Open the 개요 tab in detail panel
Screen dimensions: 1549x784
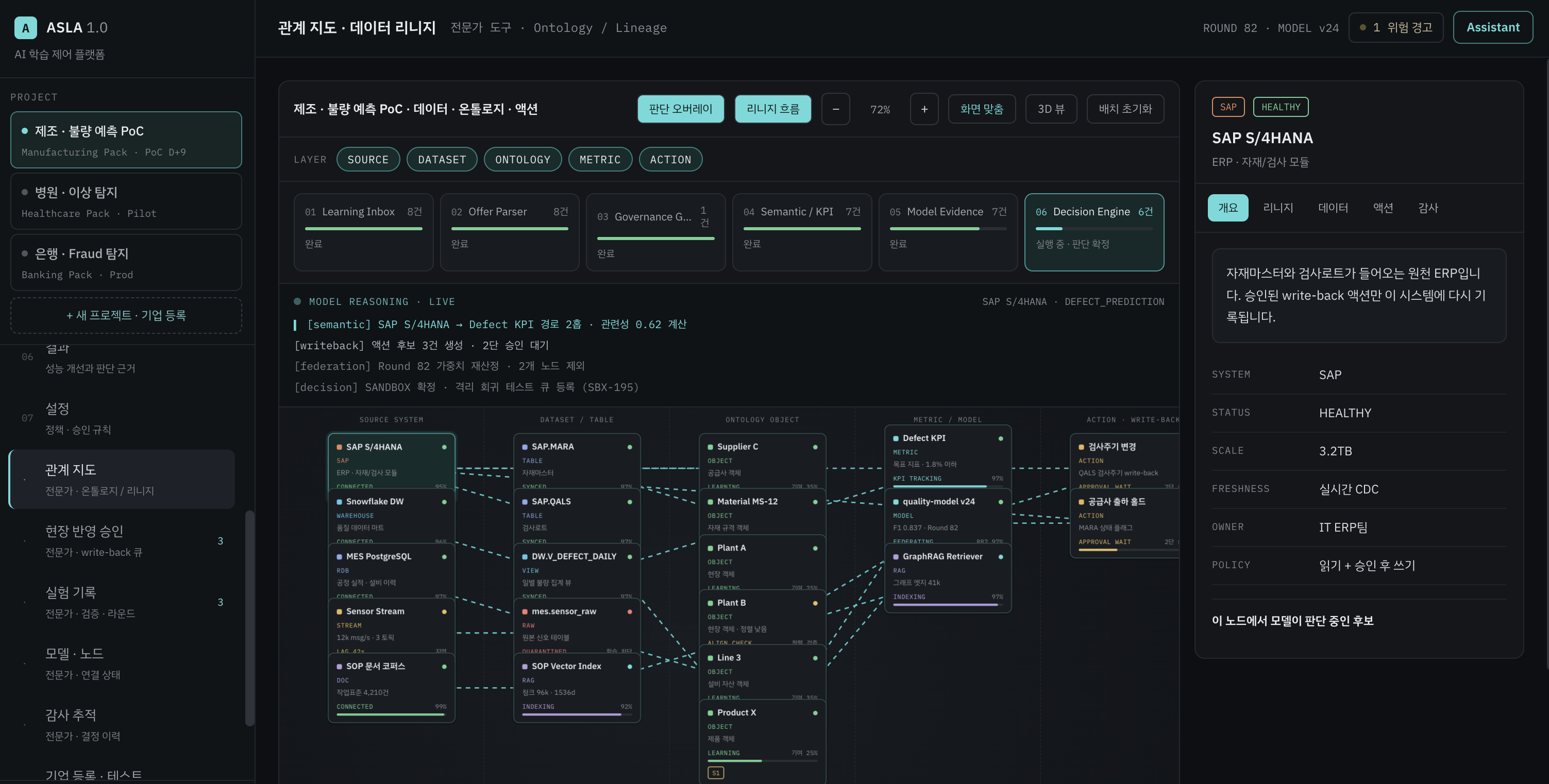point(1228,208)
